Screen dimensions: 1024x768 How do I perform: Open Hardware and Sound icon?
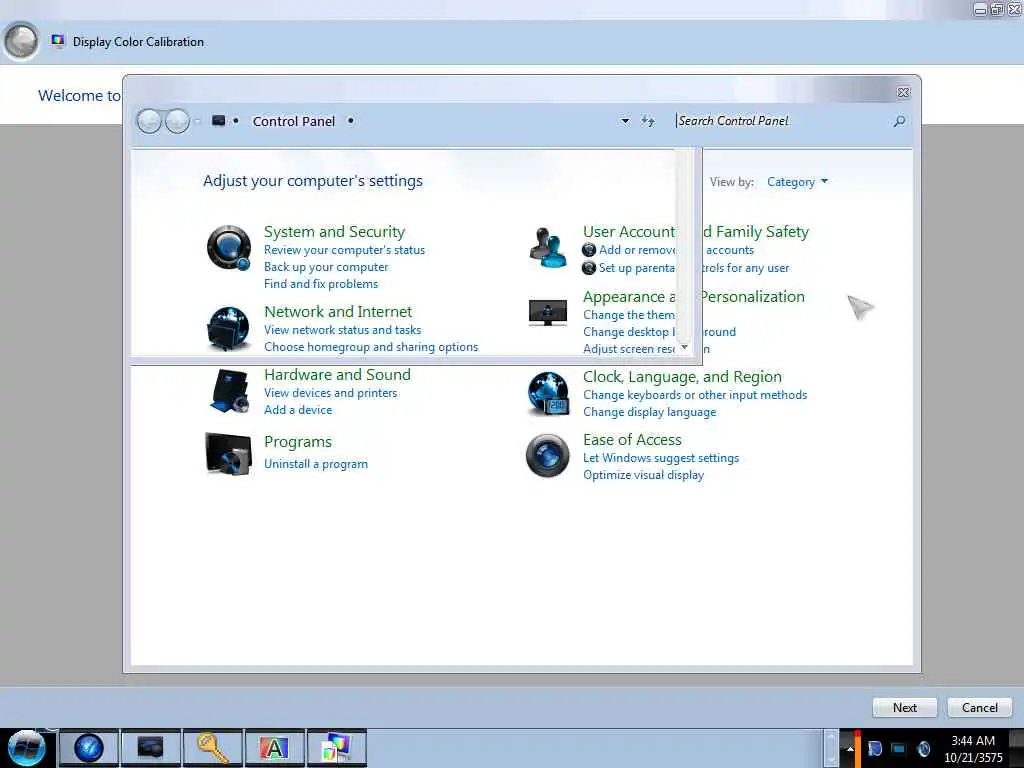coord(229,391)
